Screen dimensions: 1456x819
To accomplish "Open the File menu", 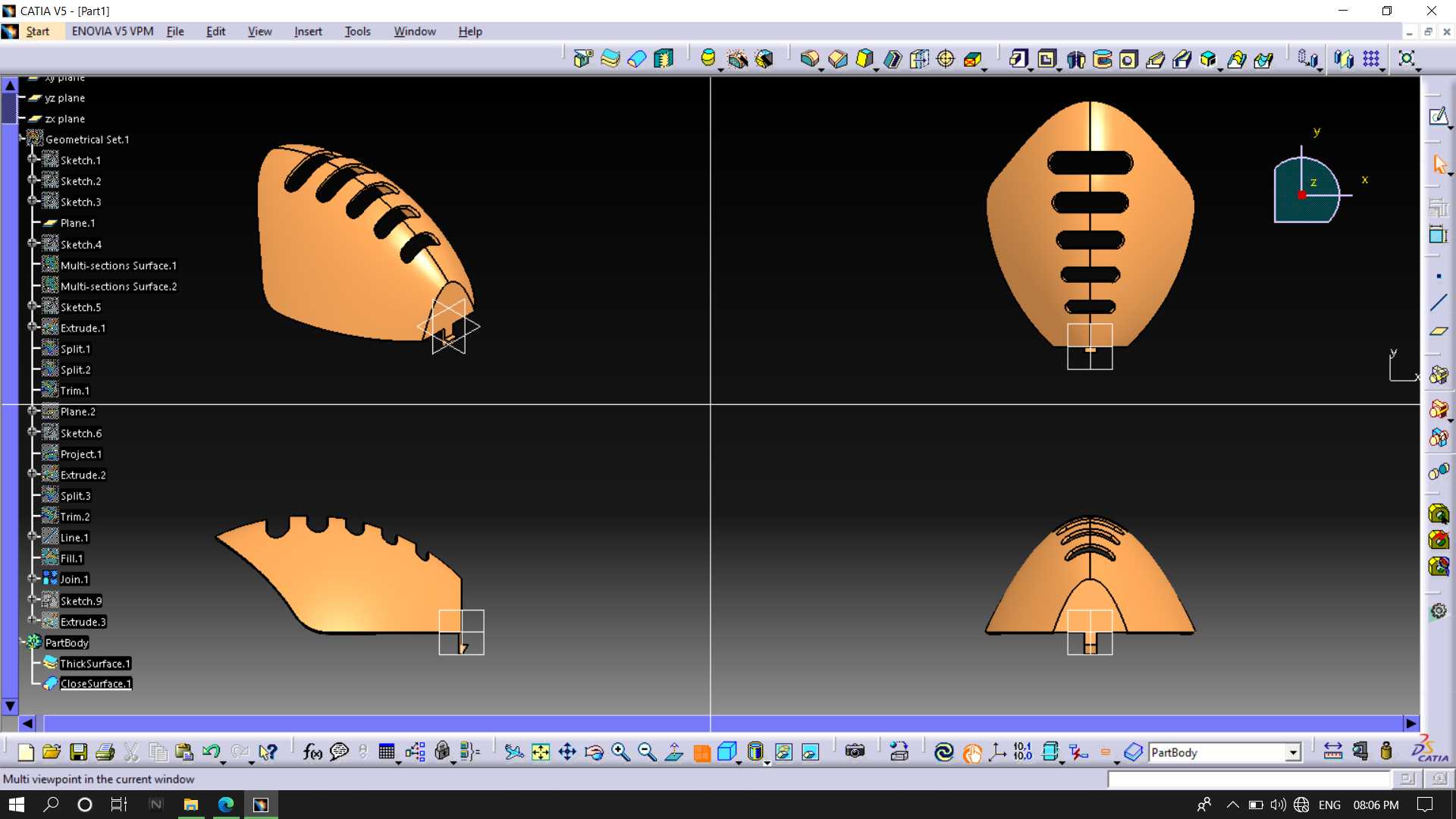I will 175,31.
